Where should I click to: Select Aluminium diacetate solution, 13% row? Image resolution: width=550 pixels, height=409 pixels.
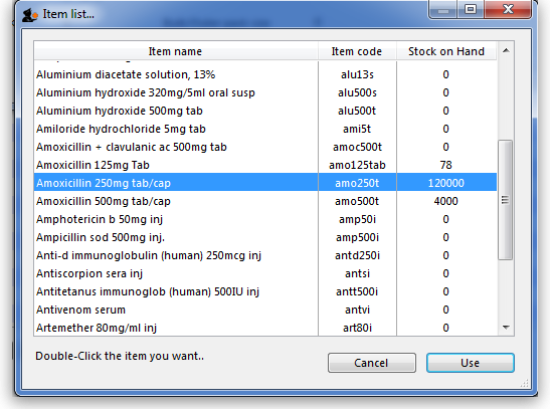click(266, 75)
